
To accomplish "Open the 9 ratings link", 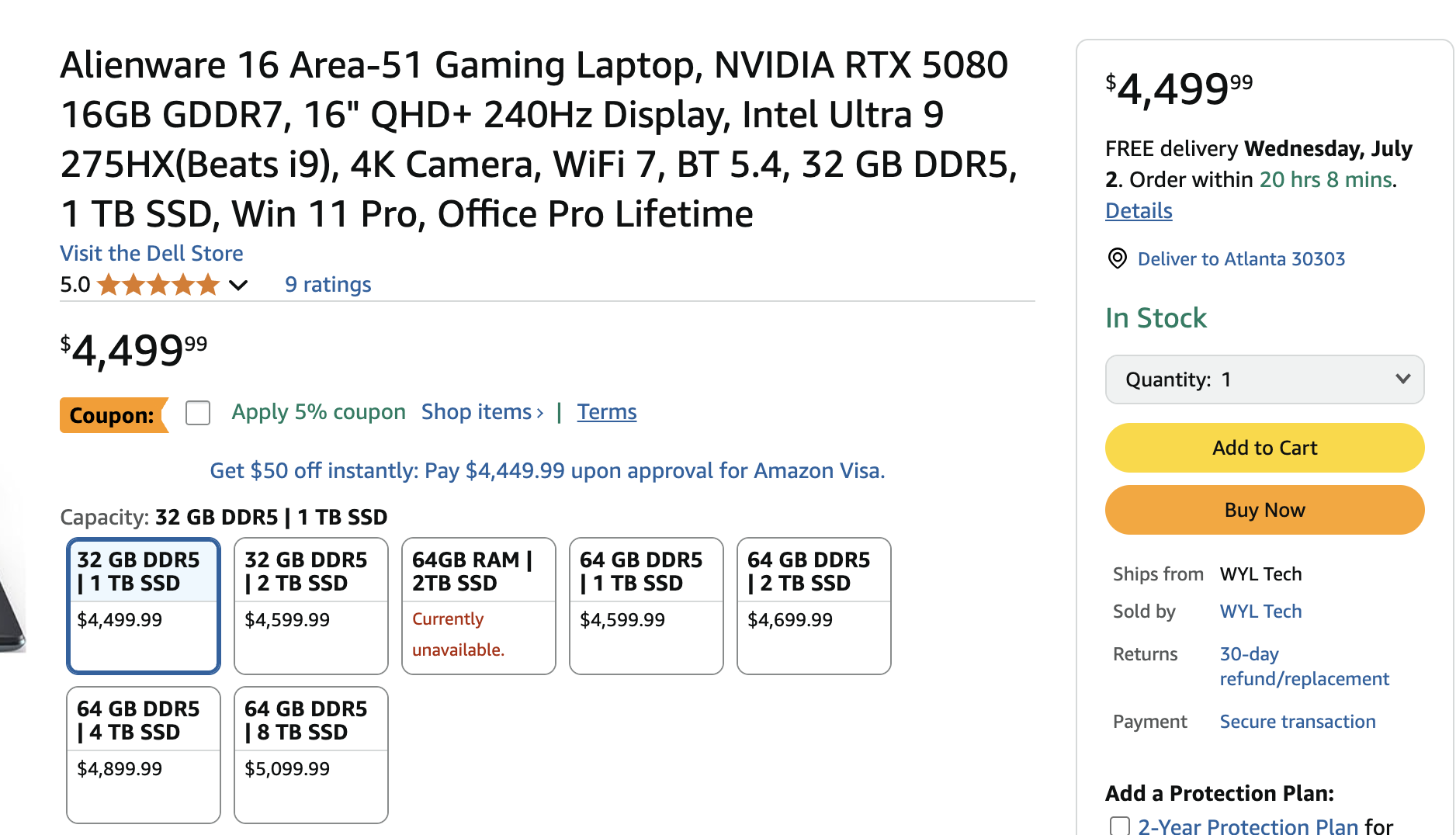I will [x=328, y=285].
